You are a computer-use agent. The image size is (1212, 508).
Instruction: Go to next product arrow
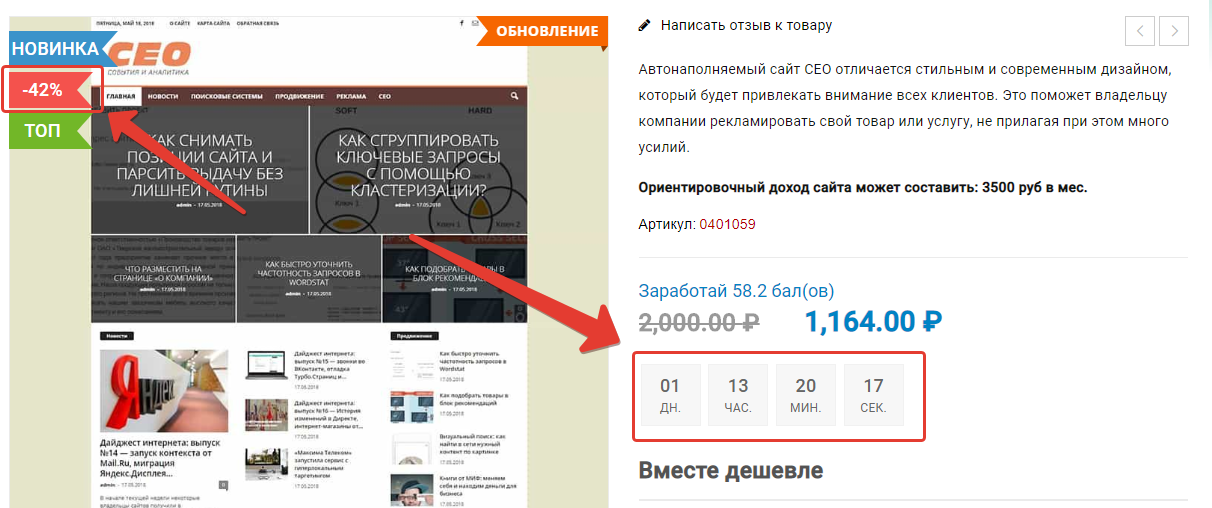[1175, 31]
